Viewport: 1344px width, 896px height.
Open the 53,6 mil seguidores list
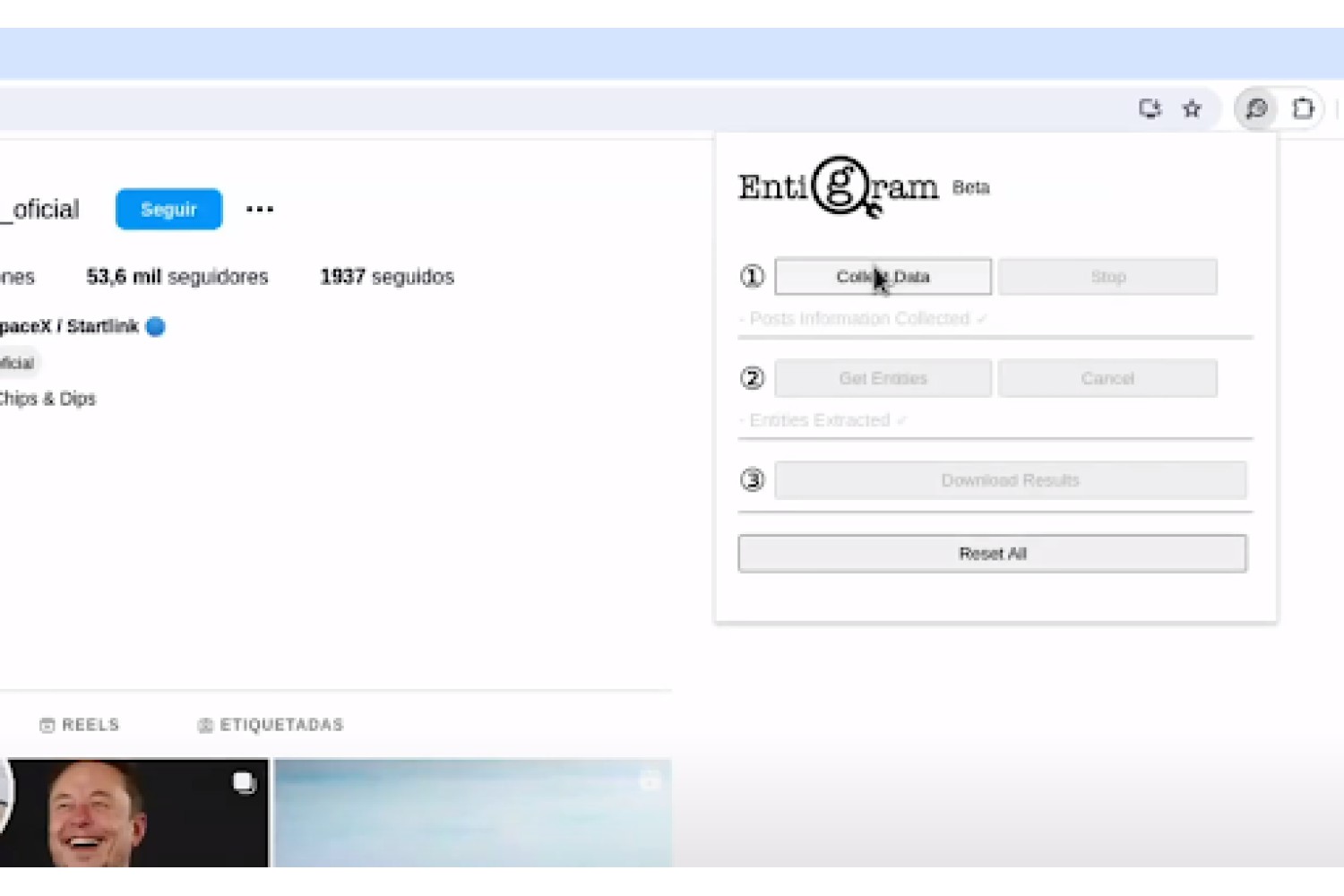[x=177, y=277]
